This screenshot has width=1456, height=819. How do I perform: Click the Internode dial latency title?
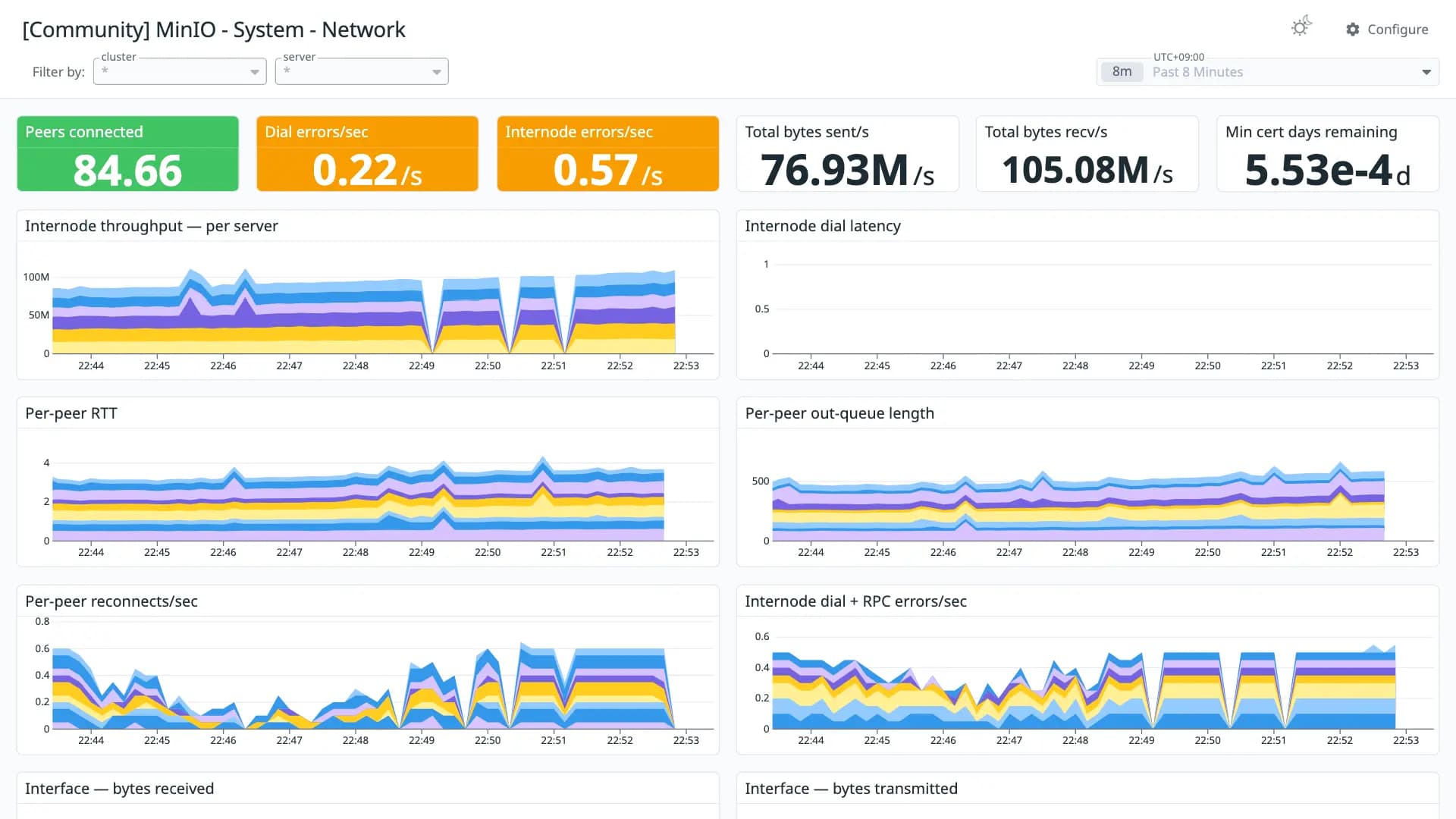[823, 226]
